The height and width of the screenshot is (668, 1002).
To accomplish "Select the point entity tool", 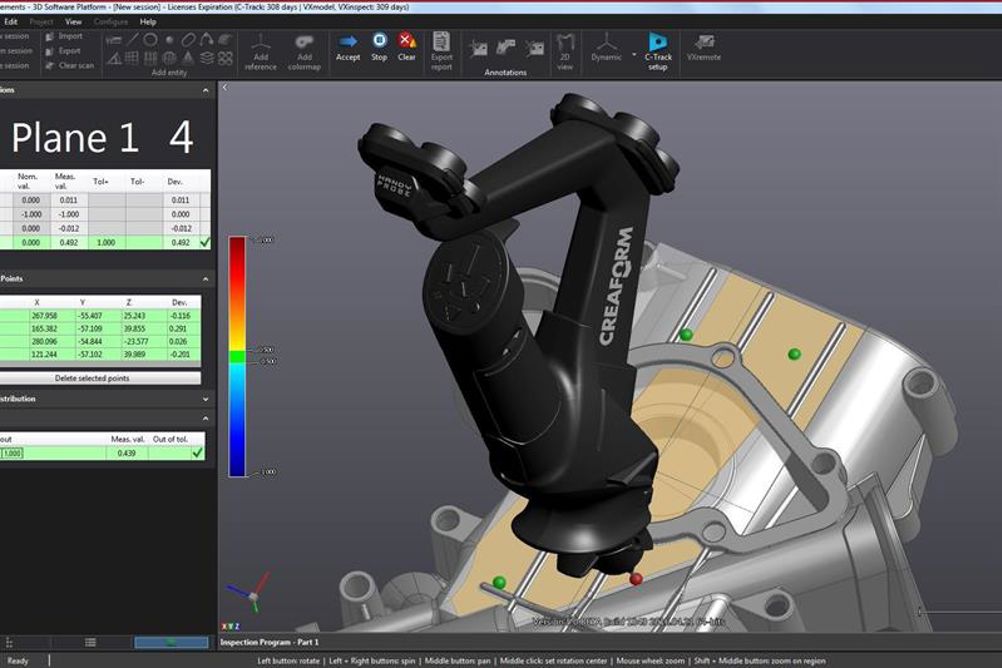I will tap(169, 40).
